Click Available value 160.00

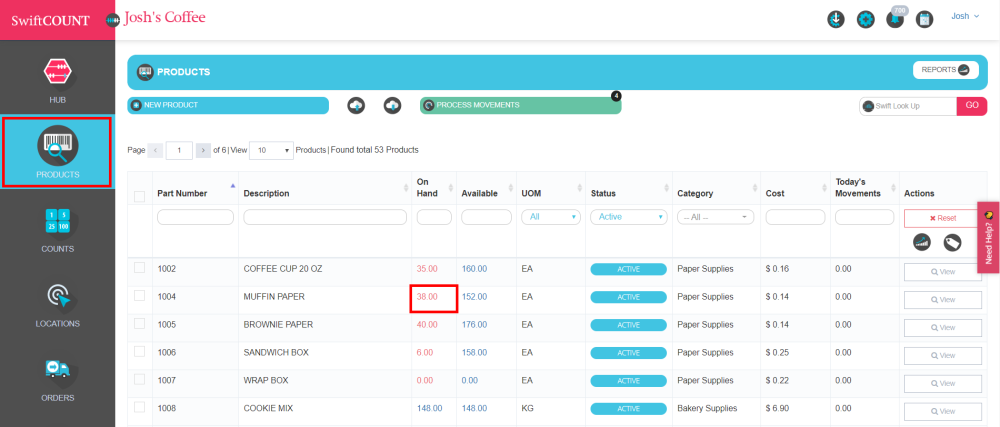[x=474, y=269]
